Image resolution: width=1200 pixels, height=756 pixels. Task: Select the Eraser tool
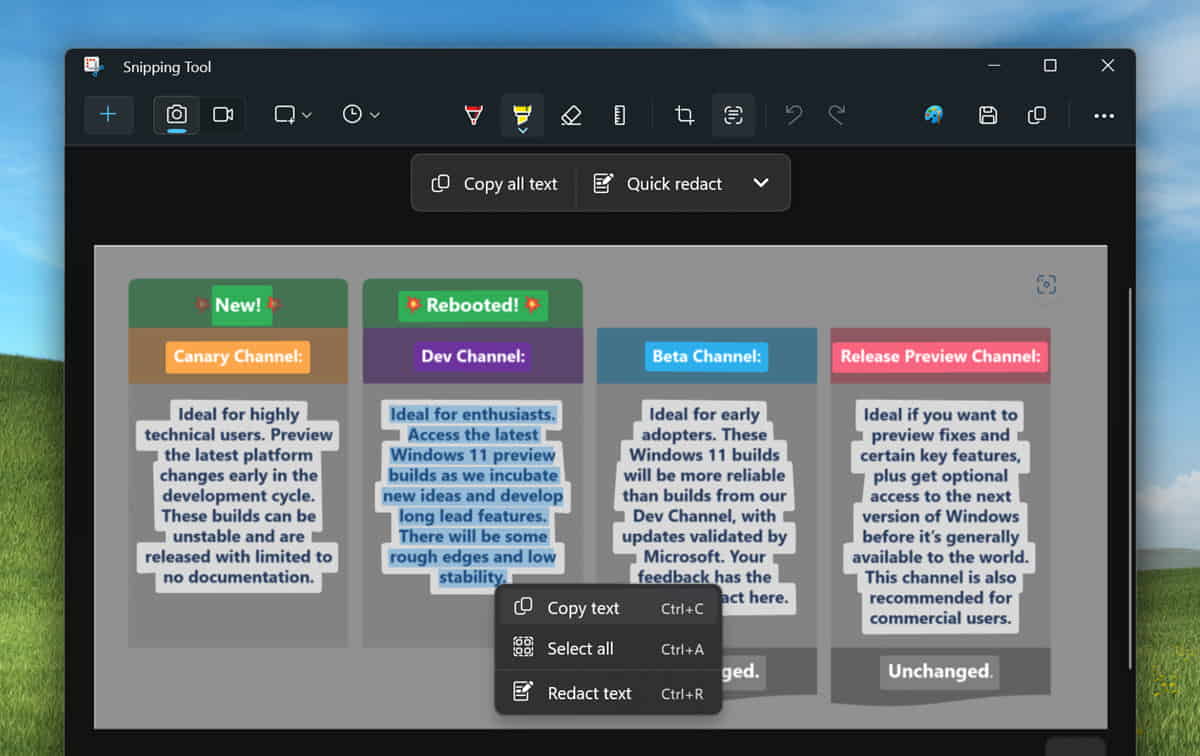[571, 116]
